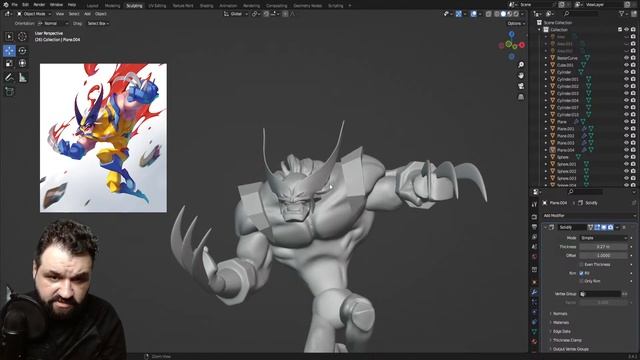Open the viewport Object menu
640x360 pixels.
click(101, 14)
